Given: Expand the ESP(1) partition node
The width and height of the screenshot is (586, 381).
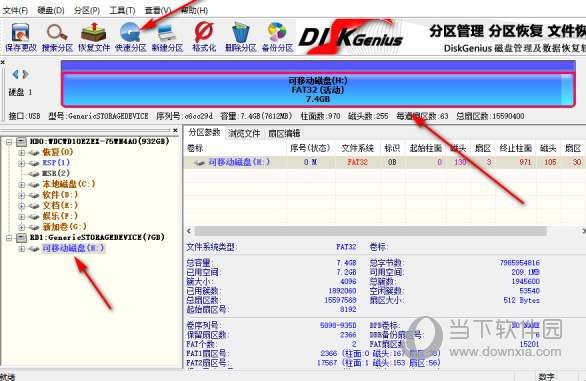Looking at the screenshot, I should coord(21,163).
